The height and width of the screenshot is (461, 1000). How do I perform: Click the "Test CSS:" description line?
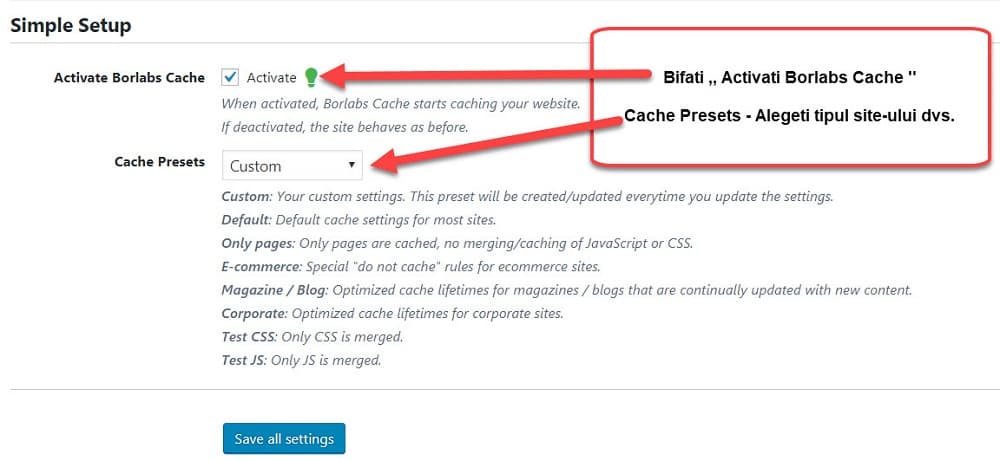click(x=312, y=336)
